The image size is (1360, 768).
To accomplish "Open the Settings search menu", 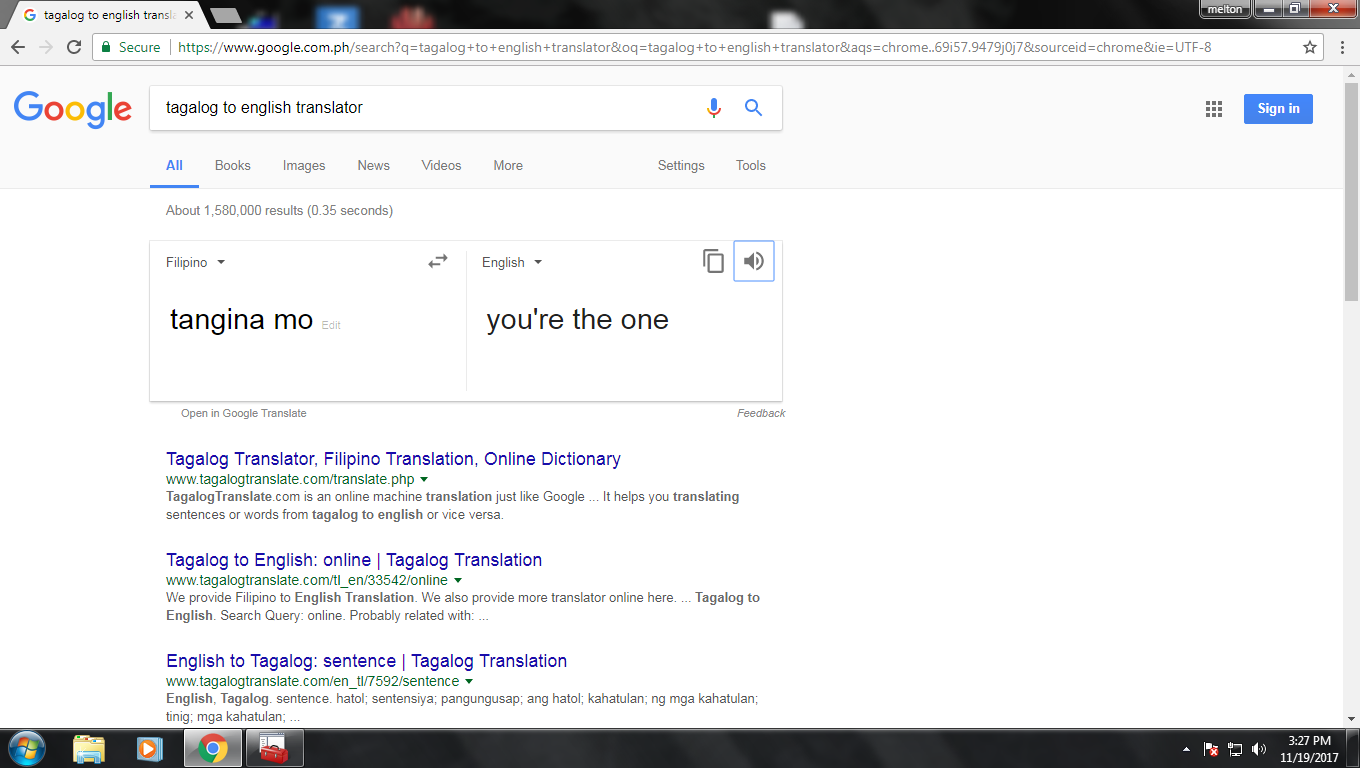I will (681, 166).
